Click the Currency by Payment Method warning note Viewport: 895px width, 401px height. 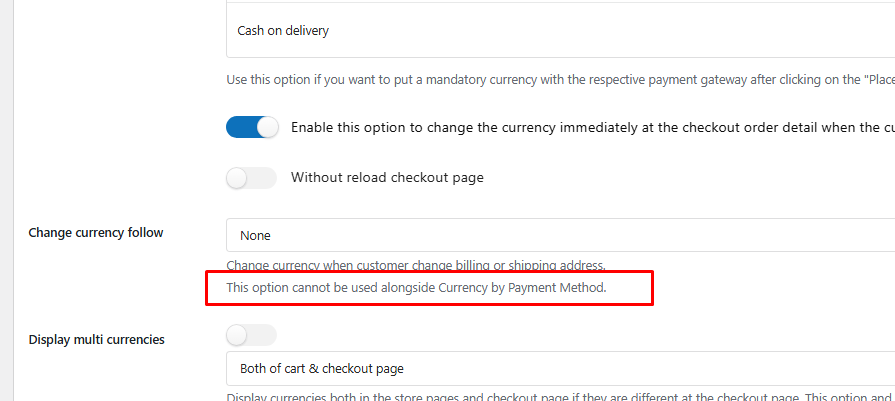[x=416, y=288]
